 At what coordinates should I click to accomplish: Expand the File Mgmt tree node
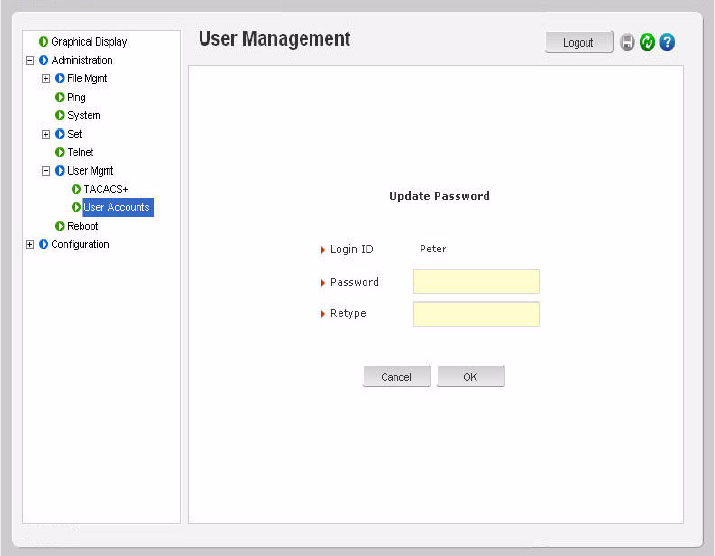(46, 78)
